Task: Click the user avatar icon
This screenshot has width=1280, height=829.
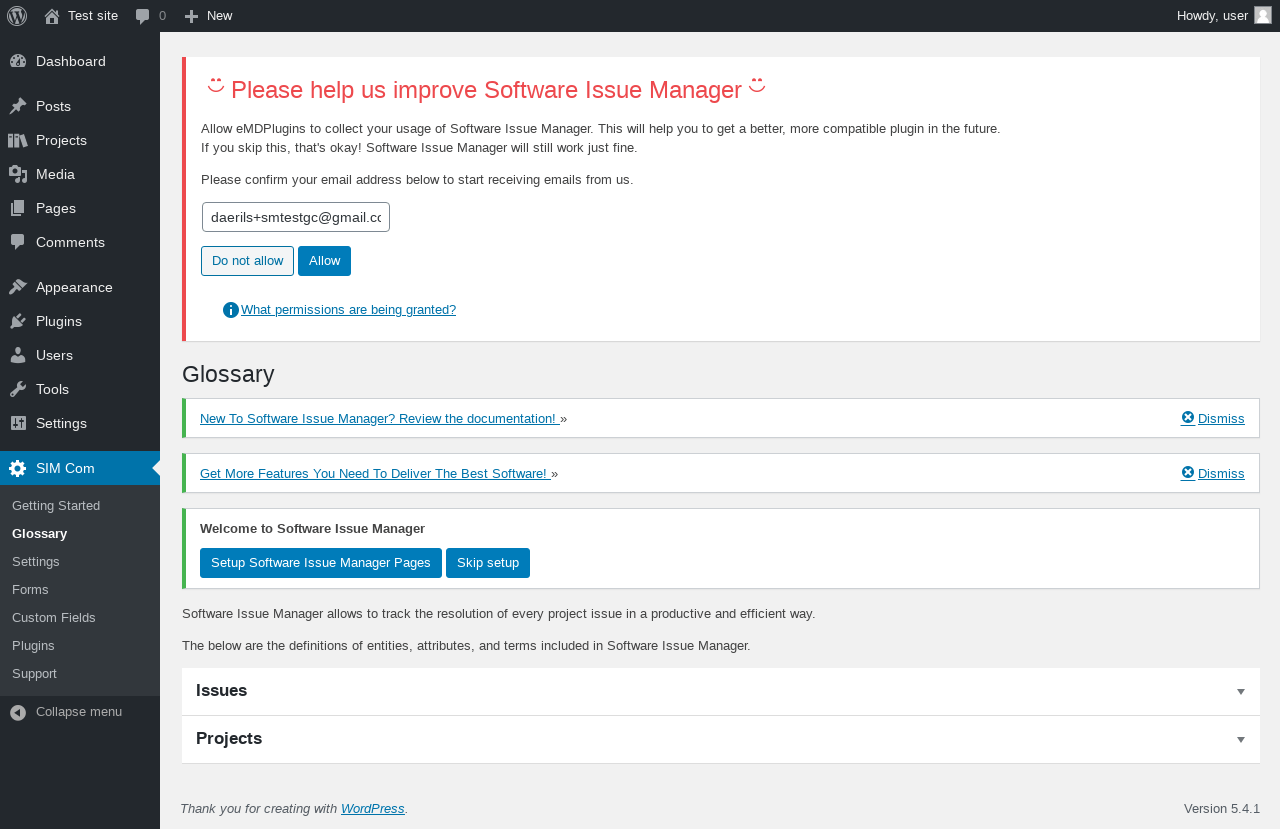Action: (x=1263, y=15)
